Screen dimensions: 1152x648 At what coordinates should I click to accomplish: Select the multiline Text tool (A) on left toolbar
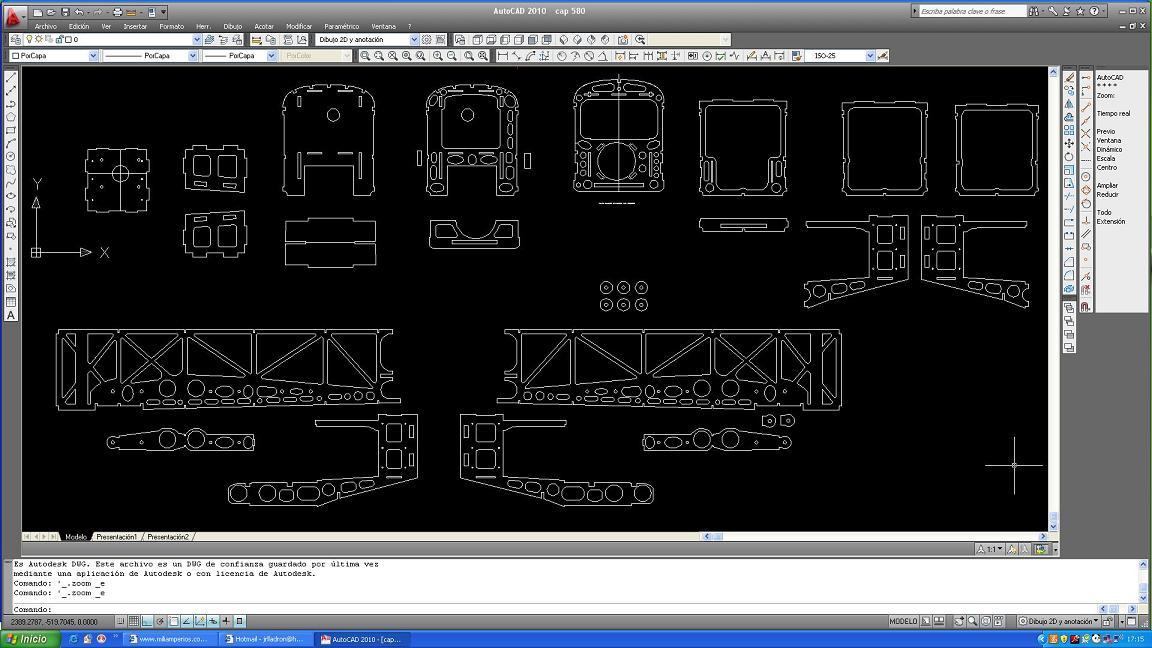[11, 315]
